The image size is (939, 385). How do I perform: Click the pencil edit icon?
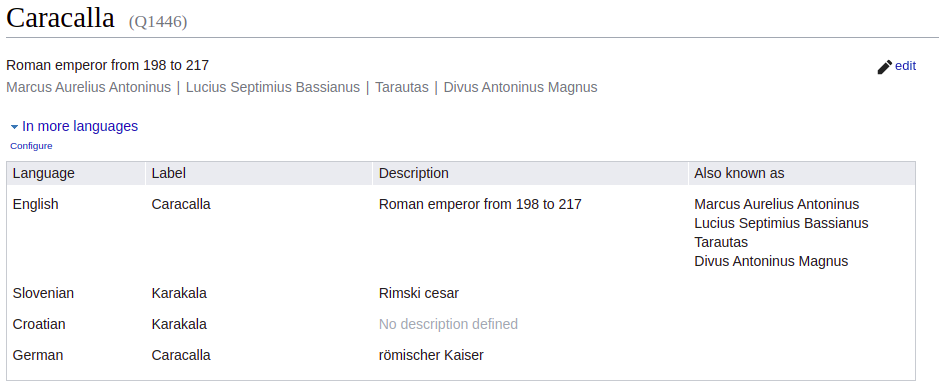(885, 67)
